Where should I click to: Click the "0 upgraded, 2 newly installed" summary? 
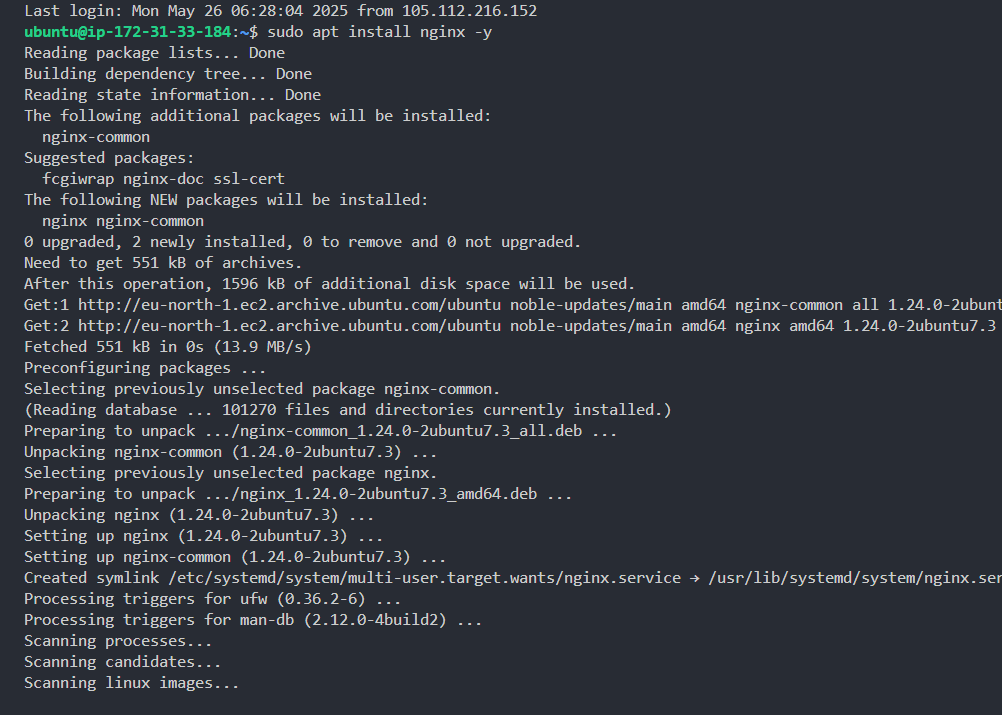coord(302,242)
